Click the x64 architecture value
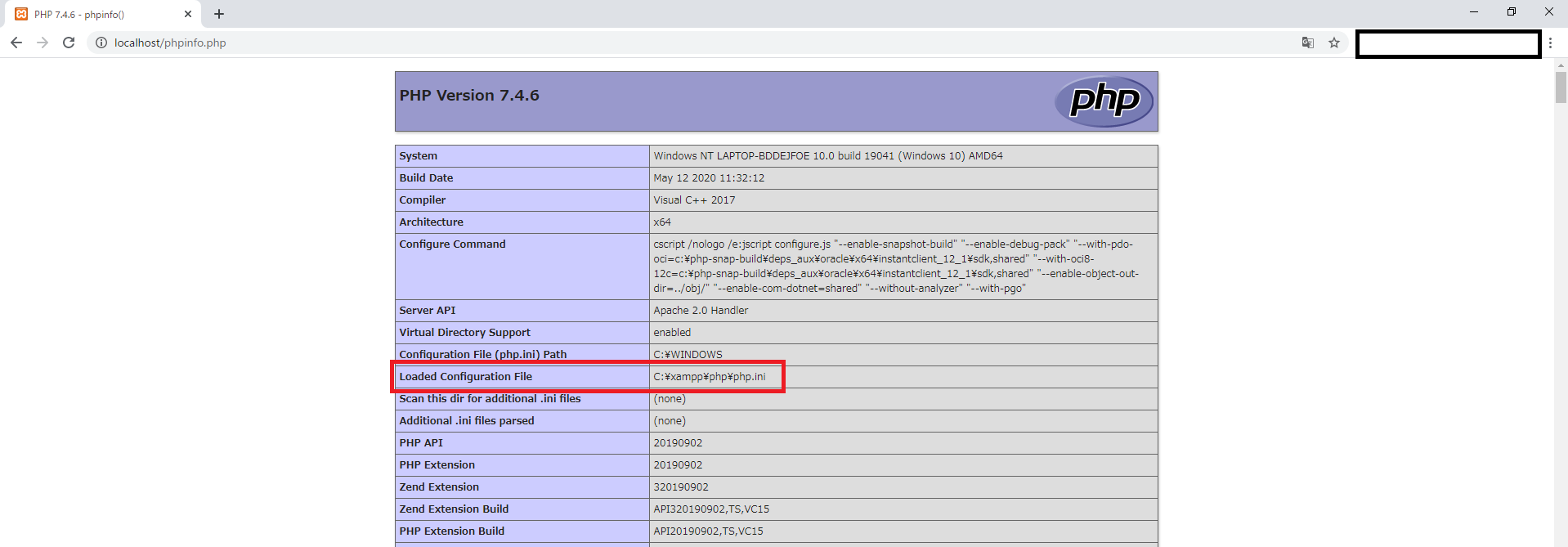This screenshot has height=547, width=1568. pos(662,222)
